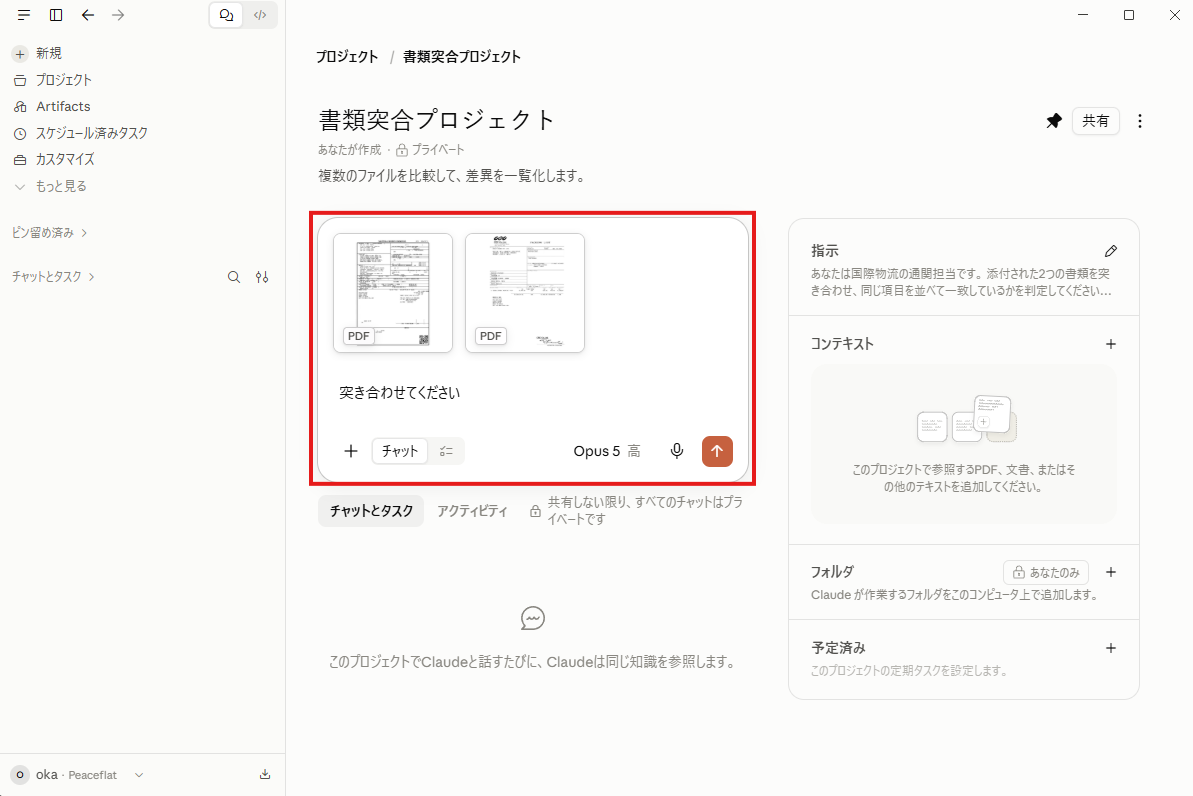The width and height of the screenshot is (1193, 796).
Task: Click the message input text 突き合わせてください
Action: [x=399, y=393]
